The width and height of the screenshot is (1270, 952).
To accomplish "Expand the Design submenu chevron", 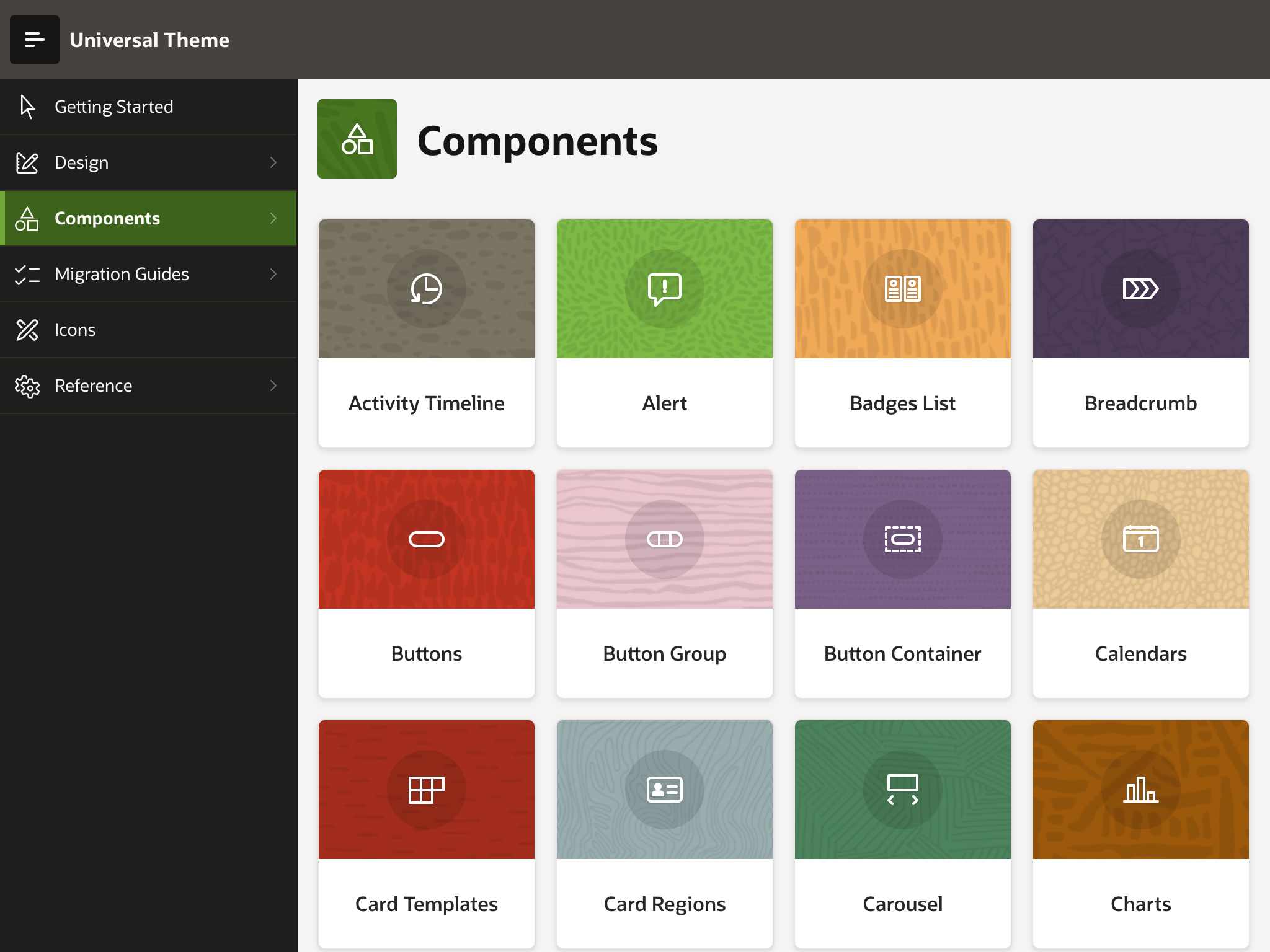I will click(x=273, y=162).
